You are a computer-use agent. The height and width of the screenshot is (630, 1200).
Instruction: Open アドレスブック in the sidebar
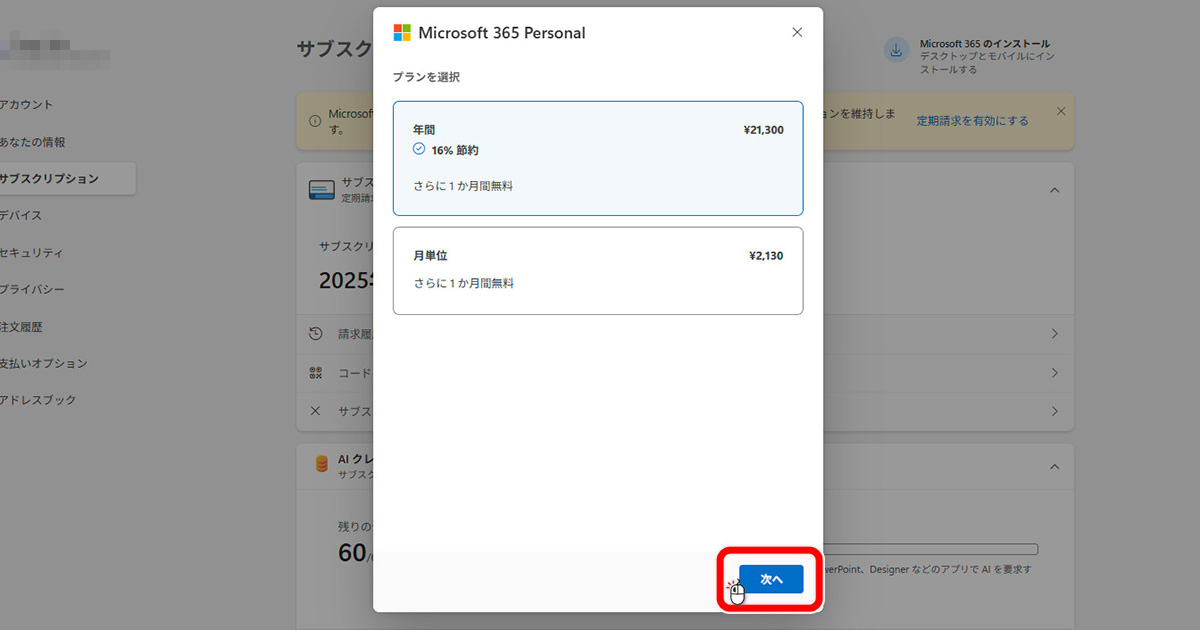(x=38, y=400)
